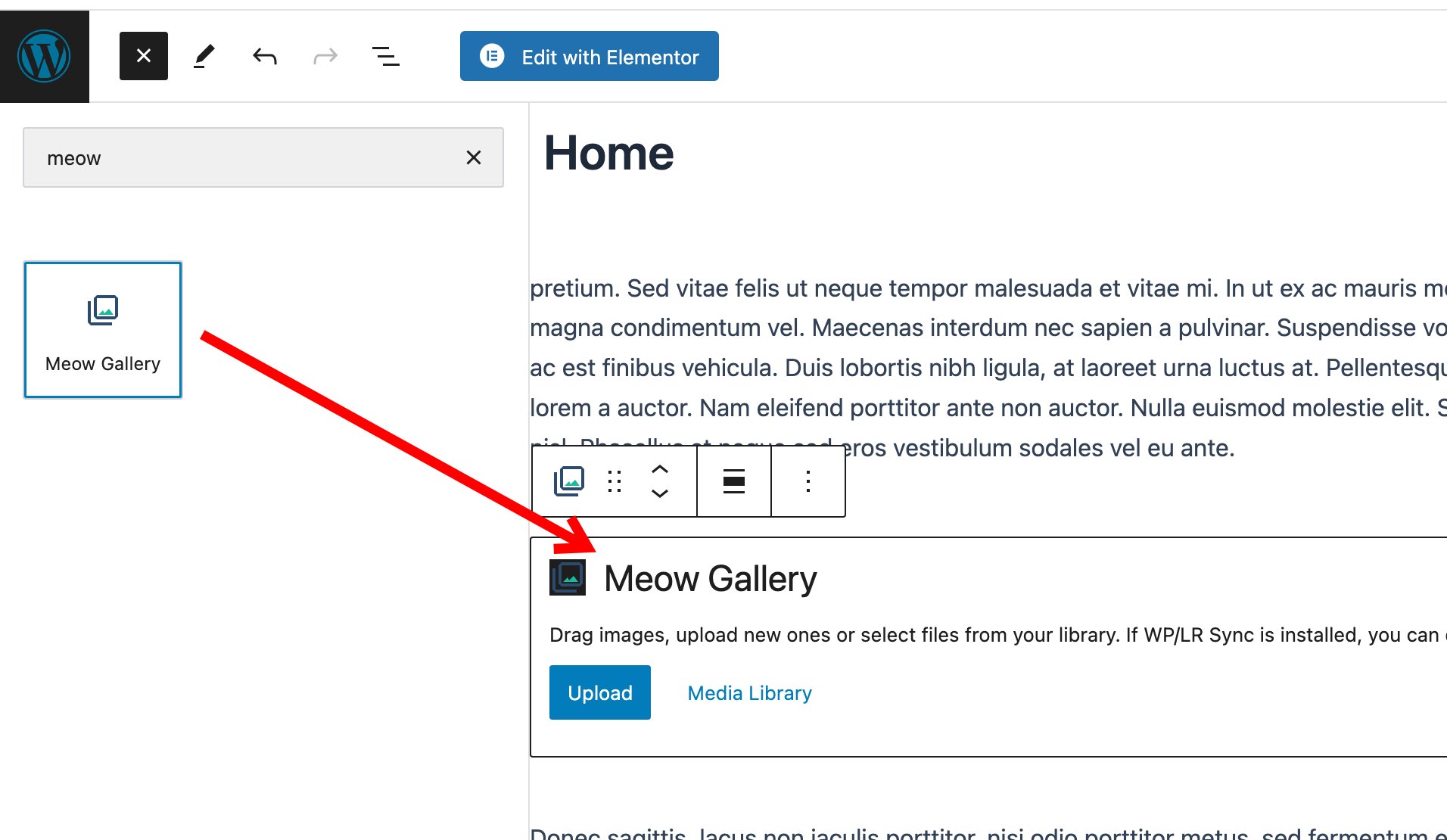1447x840 pixels.
Task: Open the block alignment dropdown
Action: 733,481
